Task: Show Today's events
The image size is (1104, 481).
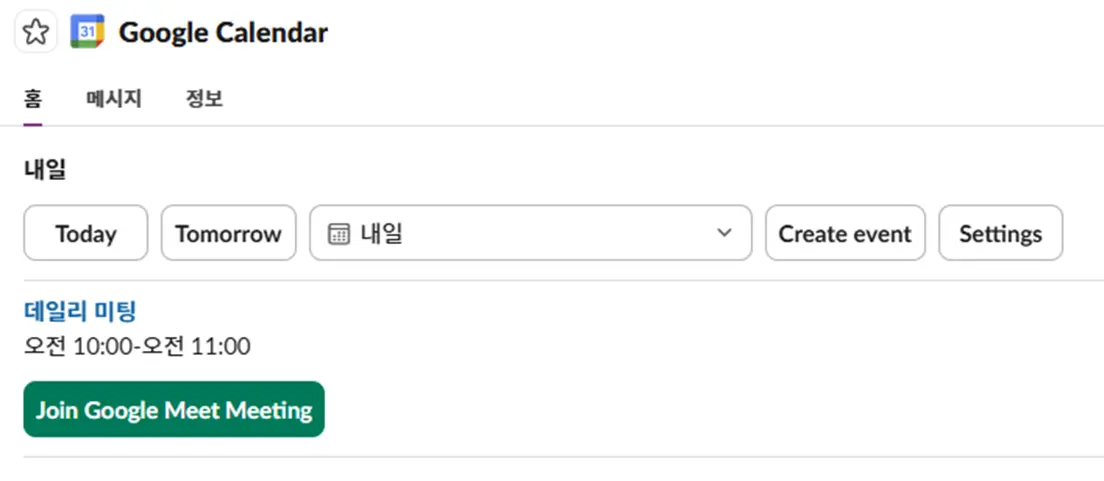Action: [x=86, y=234]
